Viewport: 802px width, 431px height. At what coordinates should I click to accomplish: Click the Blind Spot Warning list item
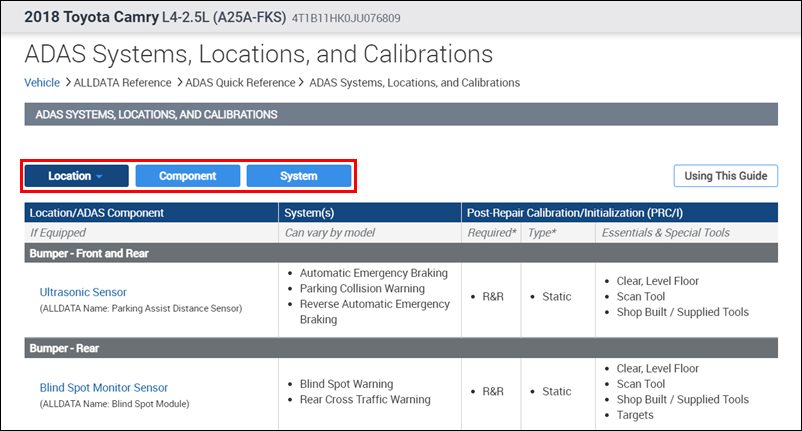pyautogui.click(x=346, y=384)
